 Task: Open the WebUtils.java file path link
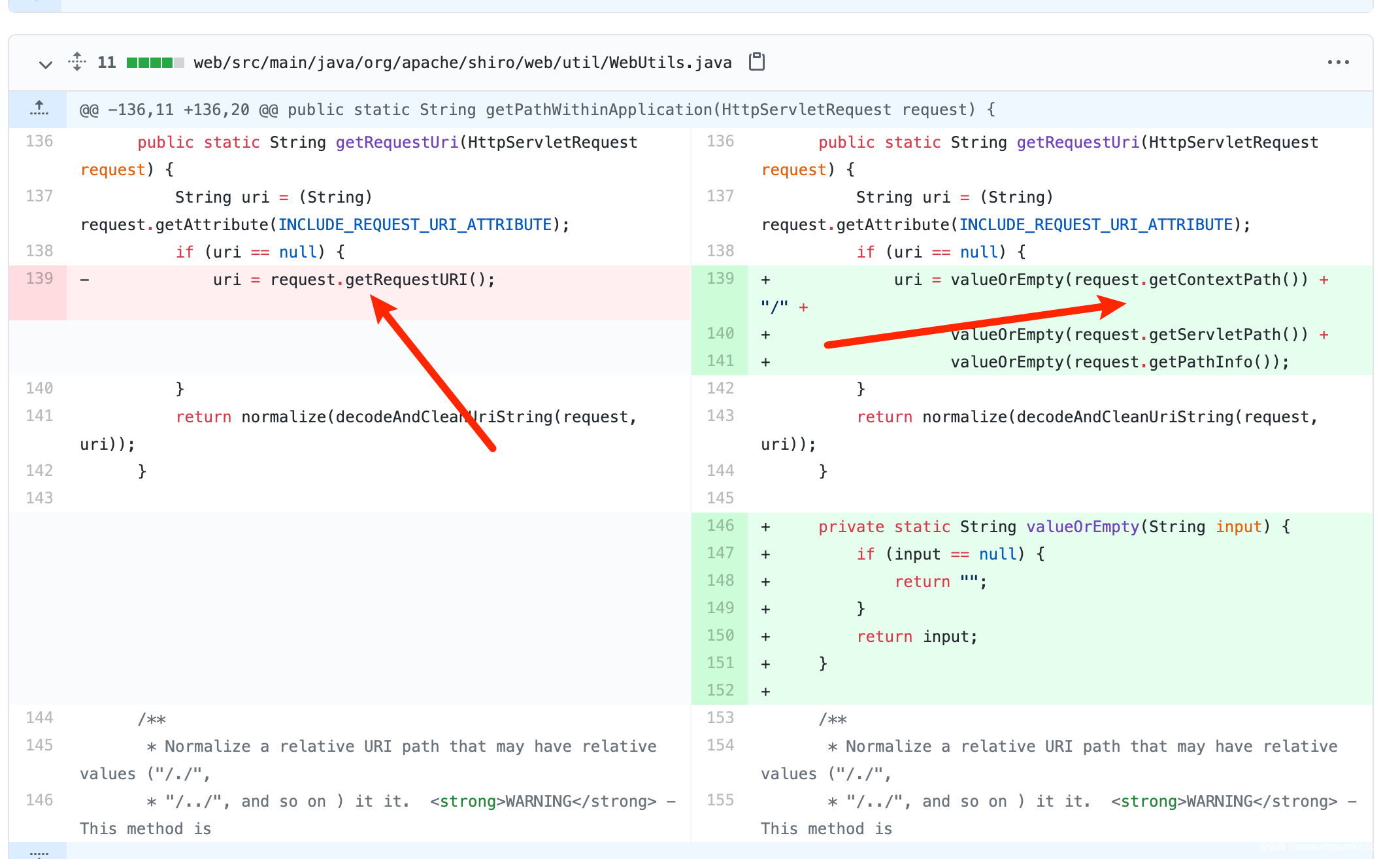(x=462, y=63)
